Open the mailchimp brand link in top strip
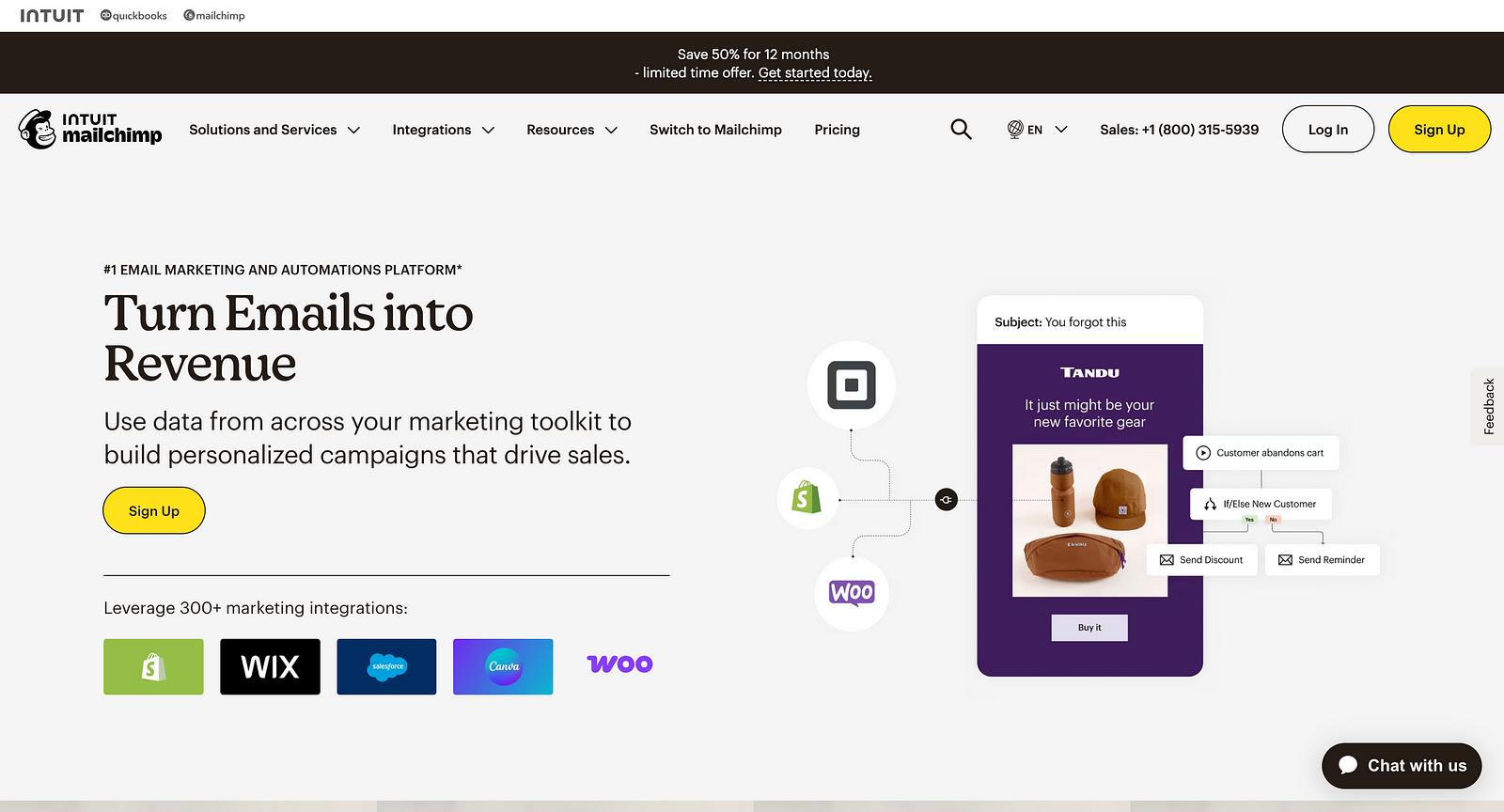The width and height of the screenshot is (1504, 812). coord(214,15)
